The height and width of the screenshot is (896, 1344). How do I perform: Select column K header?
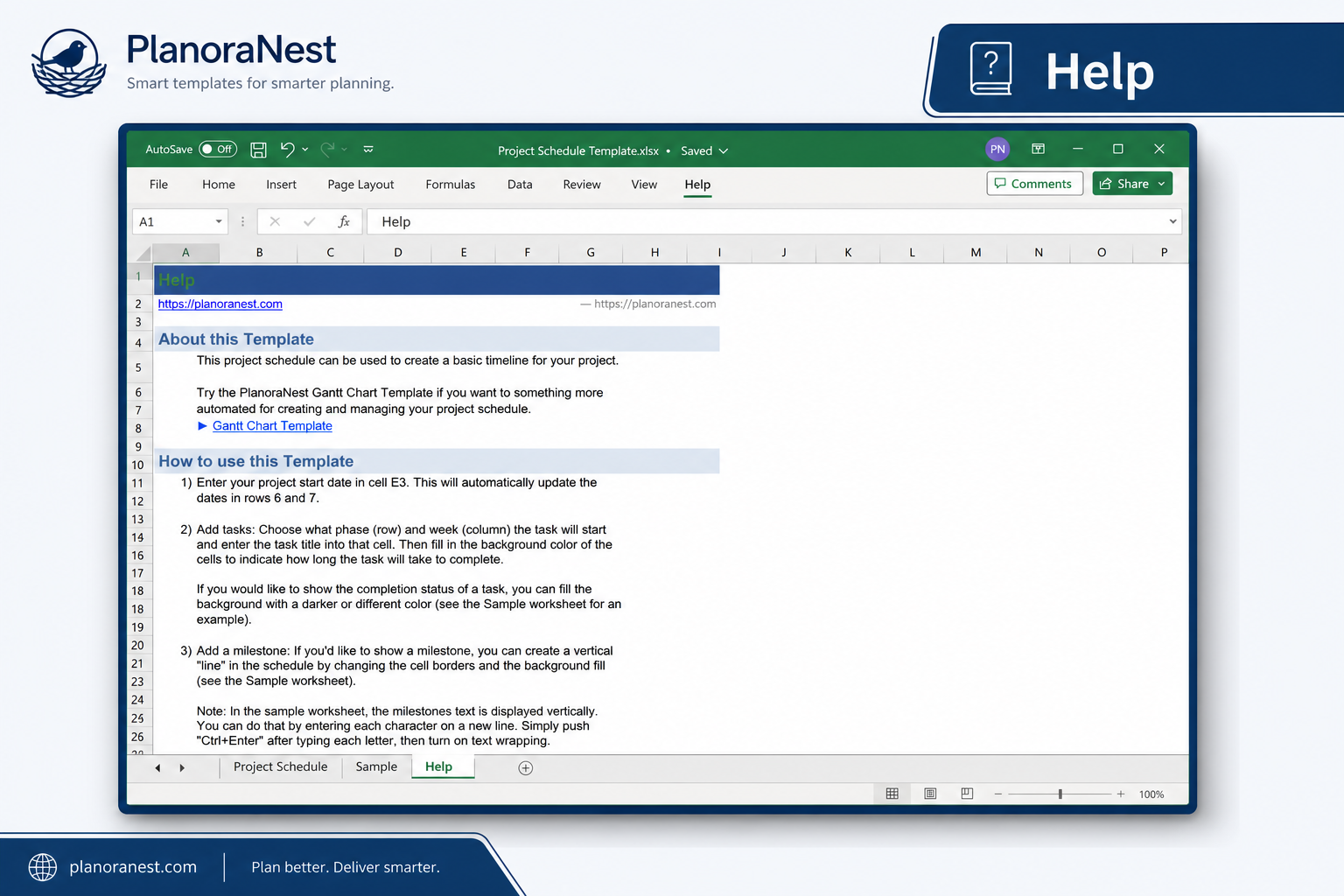pos(848,253)
